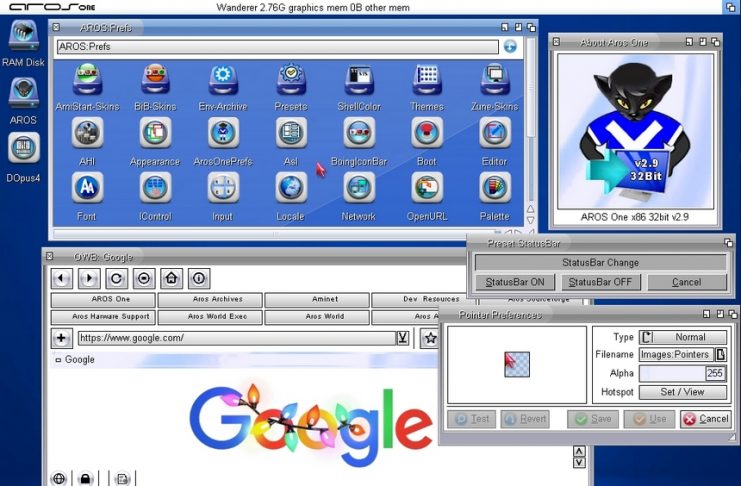Expand the URL history dropdown arrow
The height and width of the screenshot is (486, 741).
pos(402,338)
